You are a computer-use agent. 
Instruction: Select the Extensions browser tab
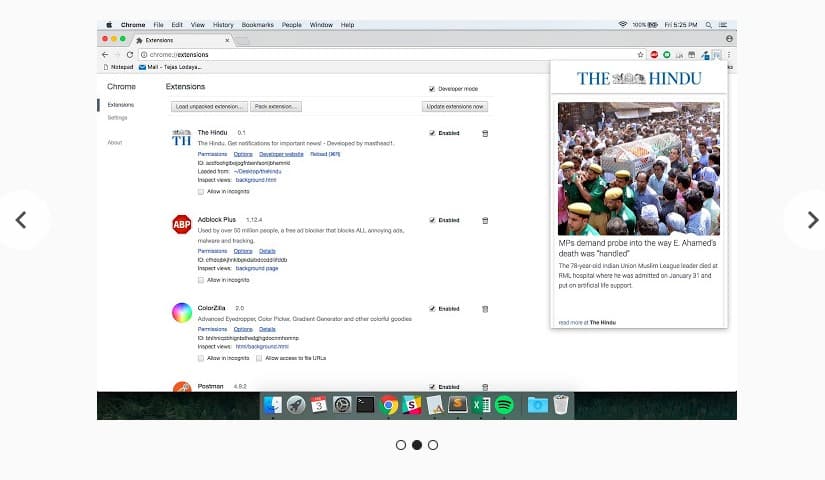pos(182,40)
